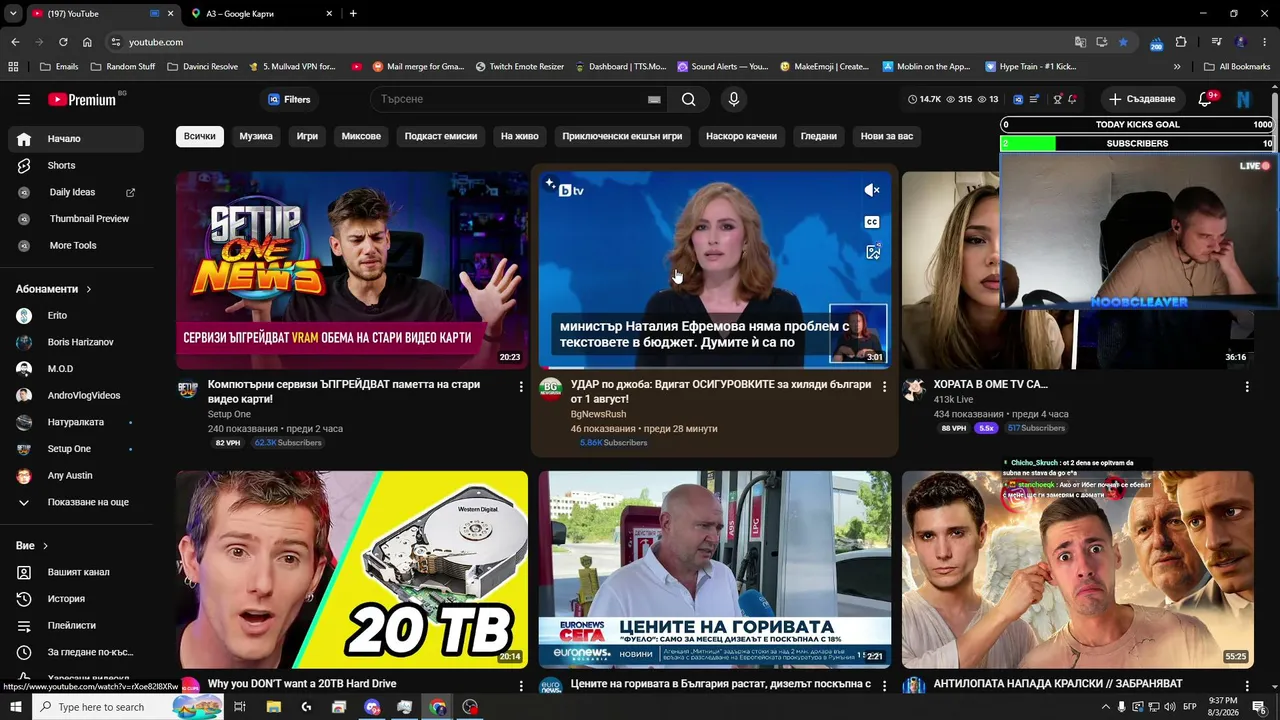Play the 20 TB hard drive thumbnail
Image resolution: width=1280 pixels, height=720 pixels.
(352, 570)
